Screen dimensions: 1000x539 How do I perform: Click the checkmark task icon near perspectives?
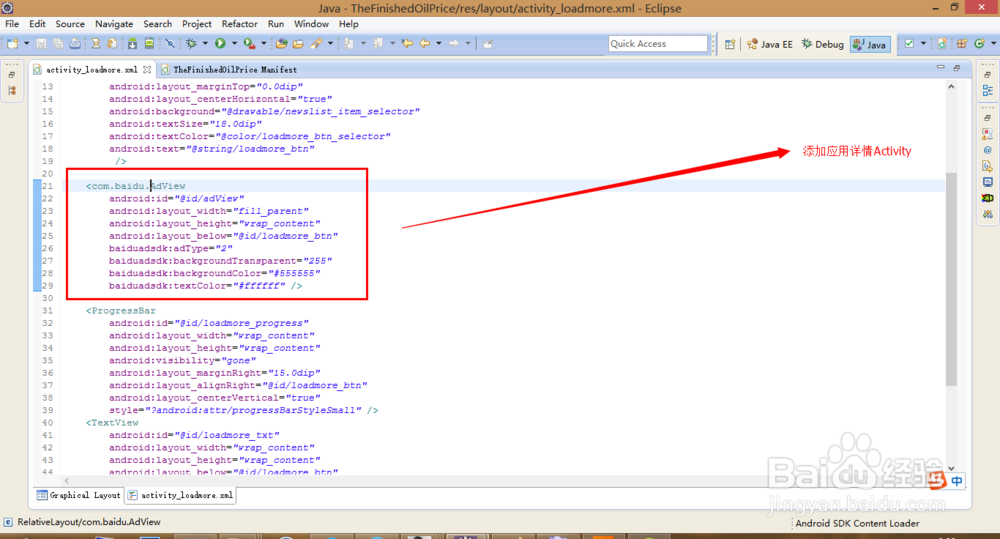tap(909, 43)
